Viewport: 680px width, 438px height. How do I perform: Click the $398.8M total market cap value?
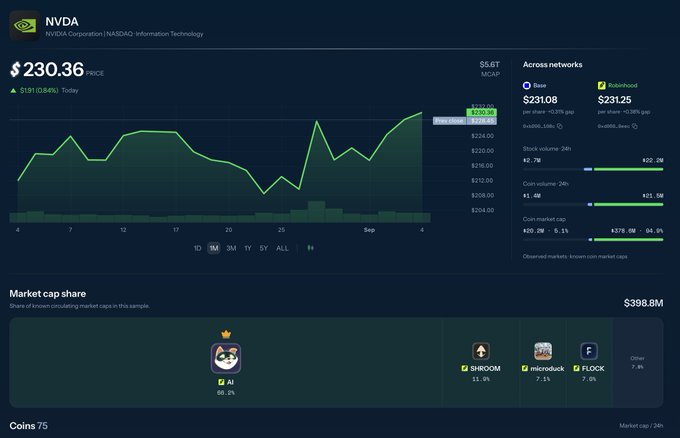tap(643, 303)
